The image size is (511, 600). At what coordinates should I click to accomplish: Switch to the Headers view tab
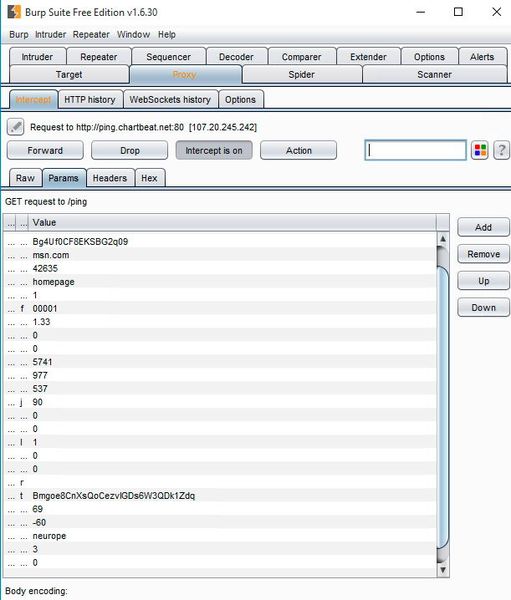point(110,178)
